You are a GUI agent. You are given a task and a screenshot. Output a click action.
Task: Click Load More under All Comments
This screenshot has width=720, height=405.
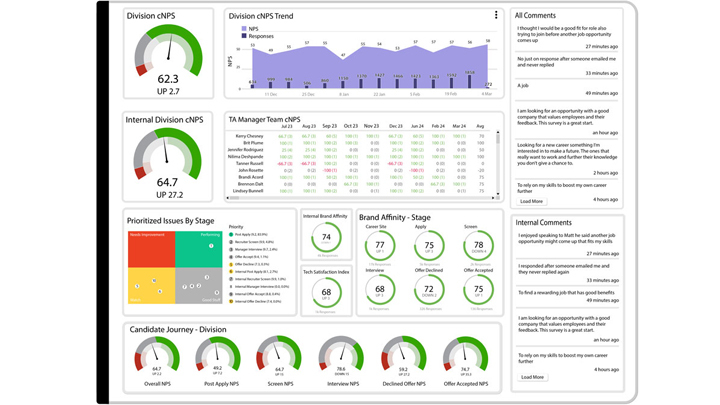click(x=532, y=201)
